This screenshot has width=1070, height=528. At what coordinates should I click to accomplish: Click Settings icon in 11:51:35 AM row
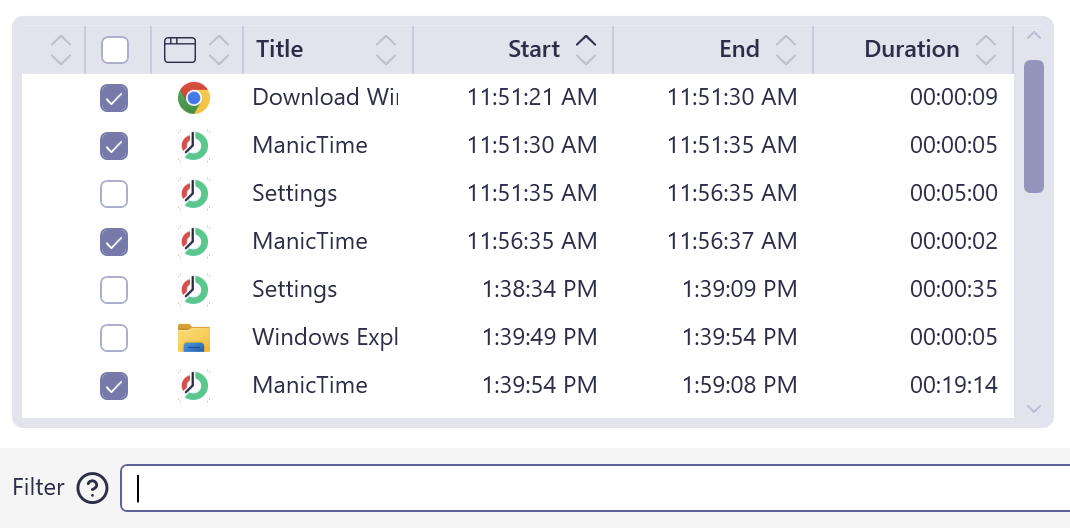(x=194, y=194)
